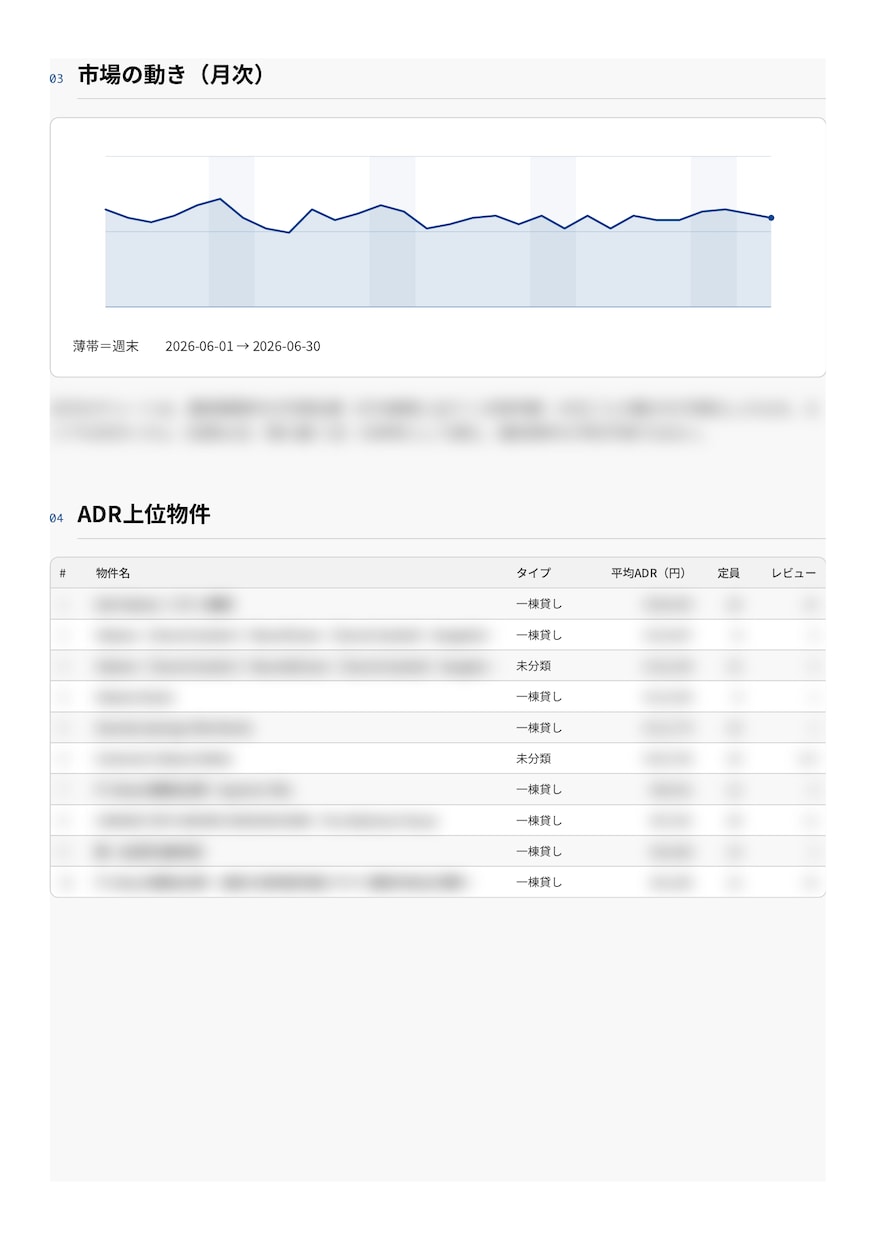Click the section number 04 label

tap(56, 519)
